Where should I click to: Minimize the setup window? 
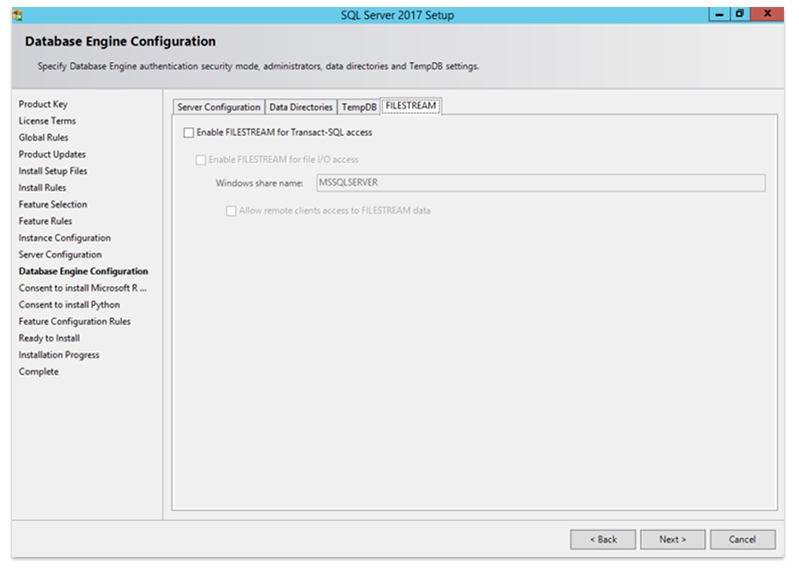coord(719,14)
